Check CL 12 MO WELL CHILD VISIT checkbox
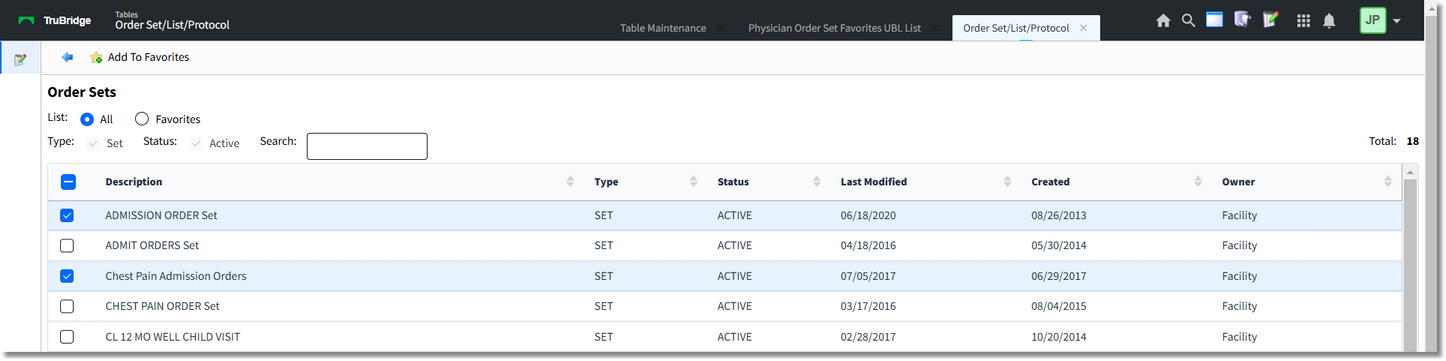The height and width of the screenshot is (361, 1446). point(67,337)
